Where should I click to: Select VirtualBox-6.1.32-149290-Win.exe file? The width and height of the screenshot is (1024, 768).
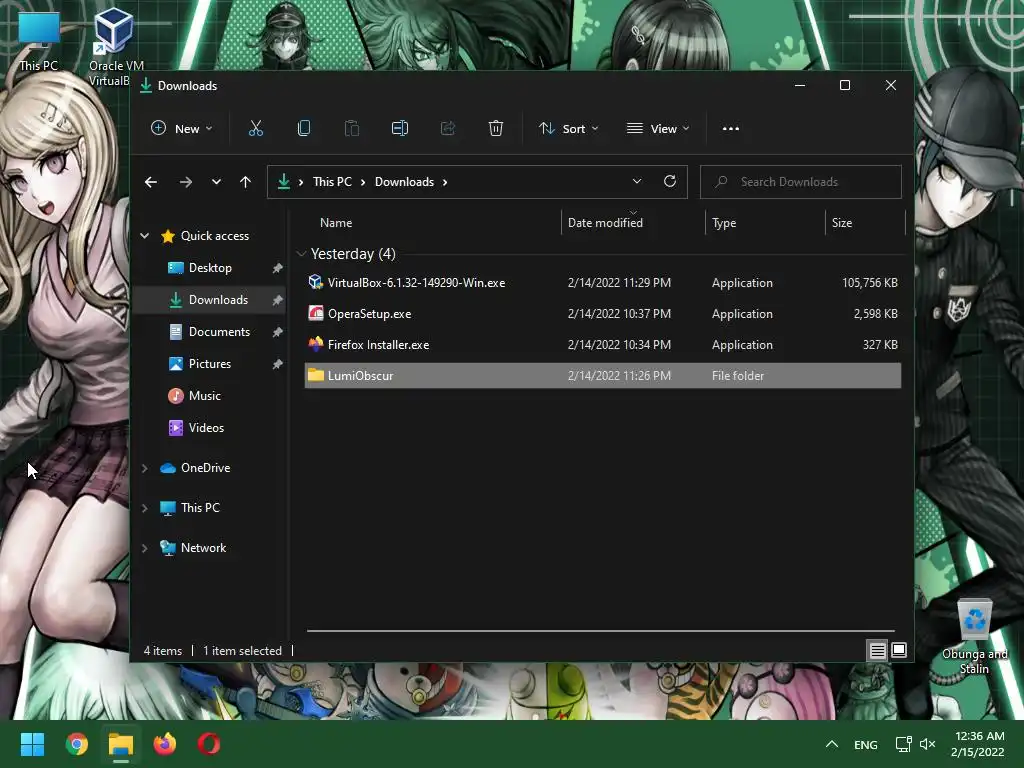(603, 283)
